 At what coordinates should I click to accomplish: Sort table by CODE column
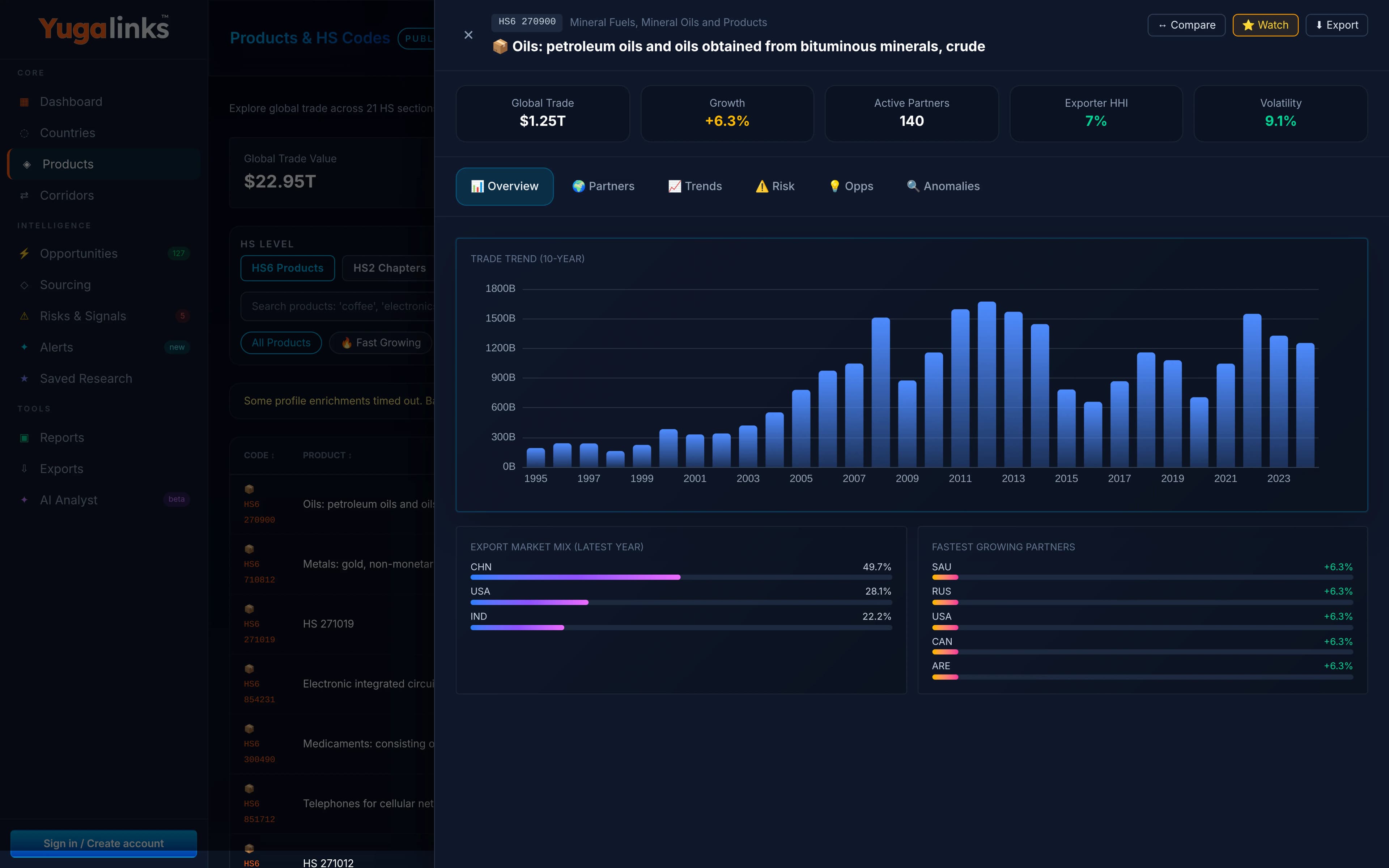pos(259,455)
